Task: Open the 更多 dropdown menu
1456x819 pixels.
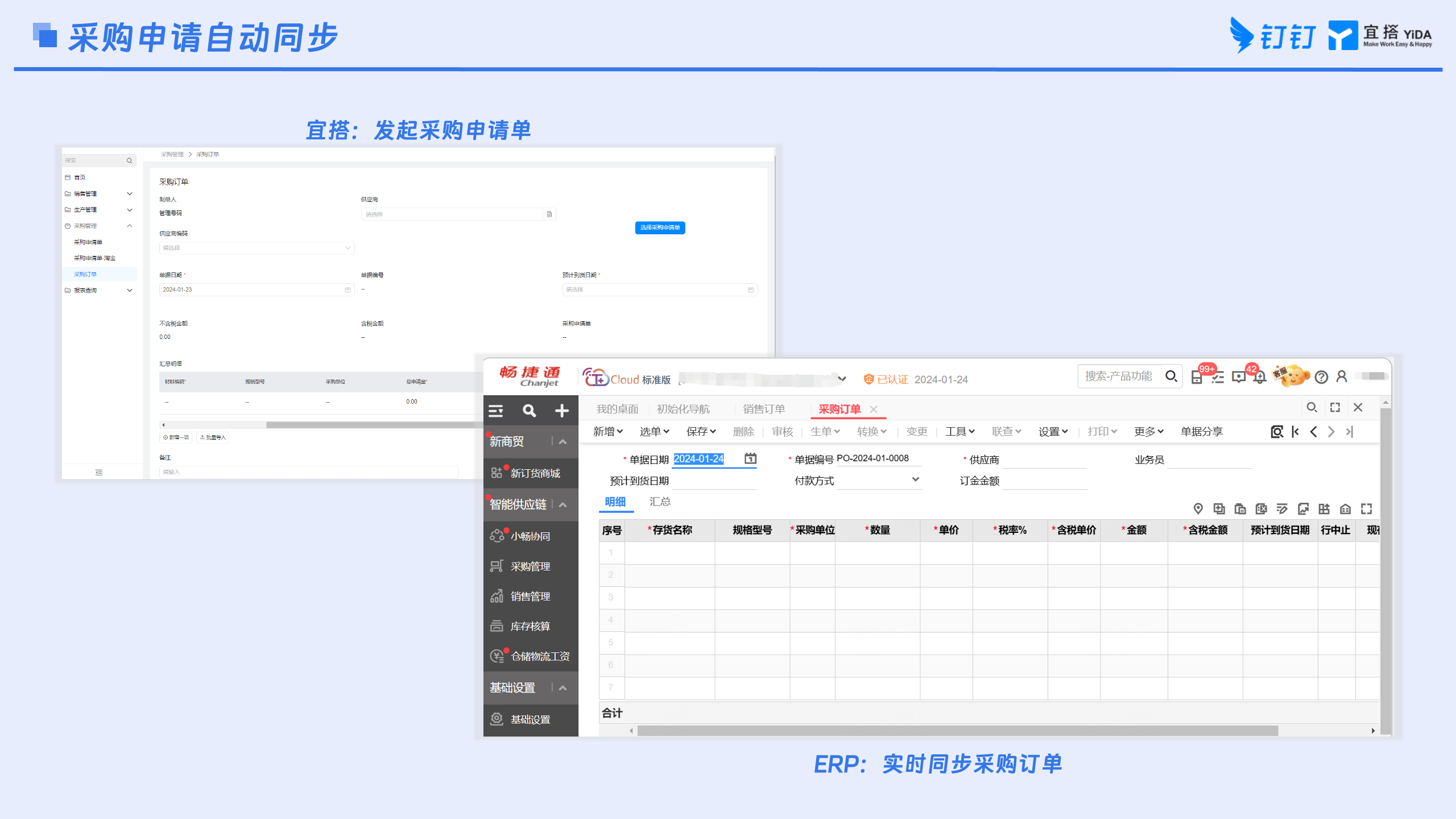Action: pos(1148,432)
